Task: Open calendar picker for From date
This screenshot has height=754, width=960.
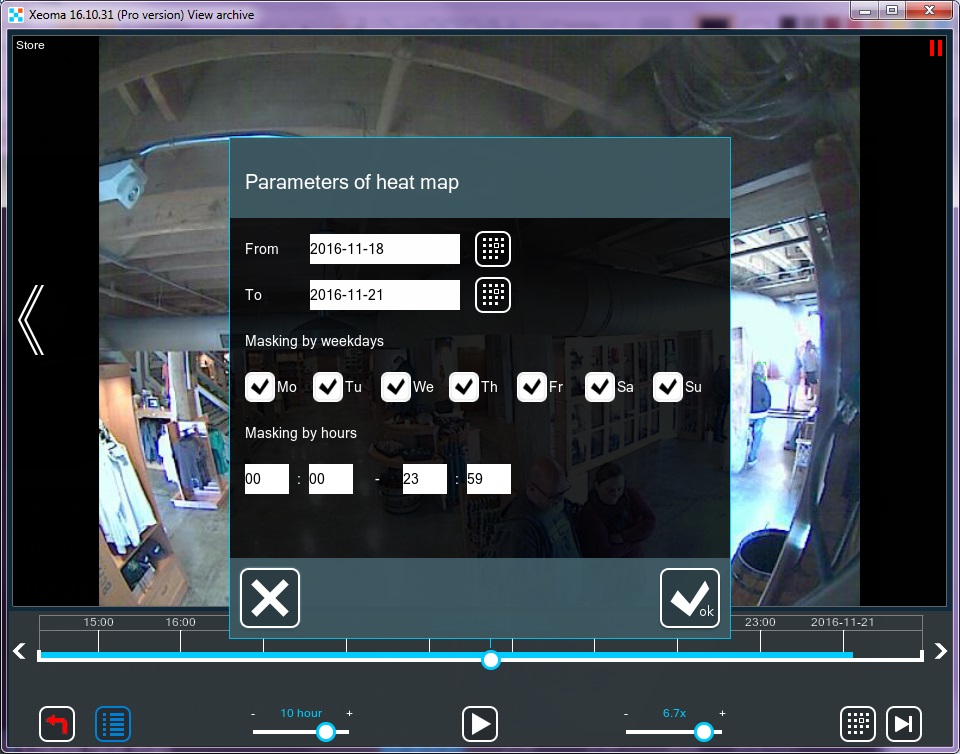Action: (493, 249)
